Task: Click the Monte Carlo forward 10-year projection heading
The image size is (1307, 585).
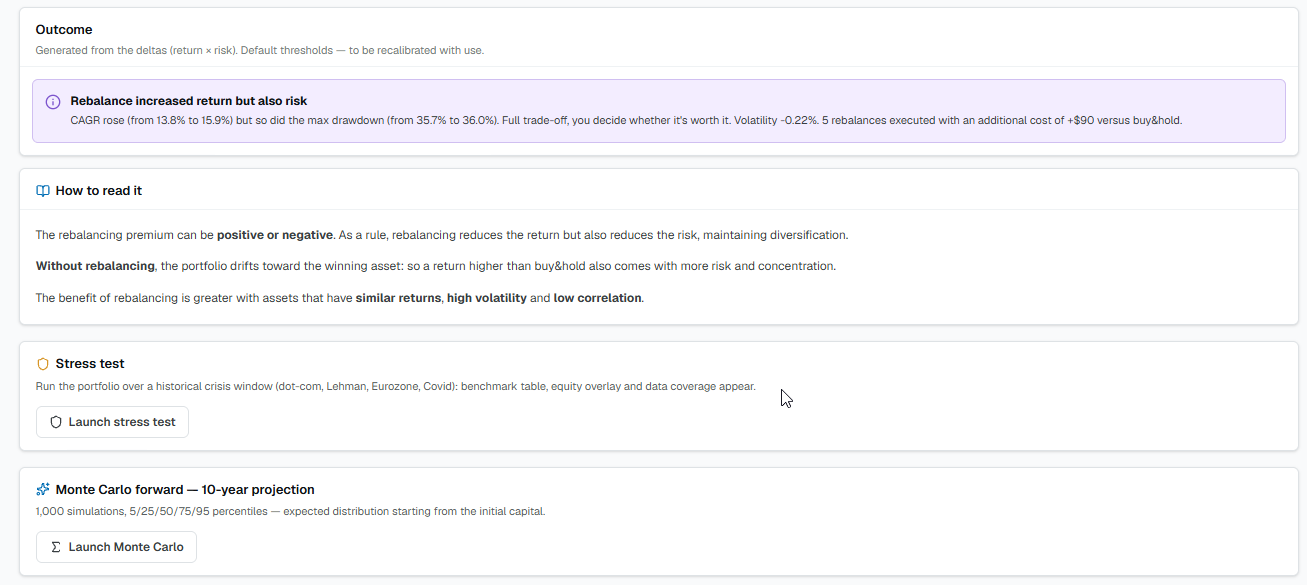Action: pos(185,490)
